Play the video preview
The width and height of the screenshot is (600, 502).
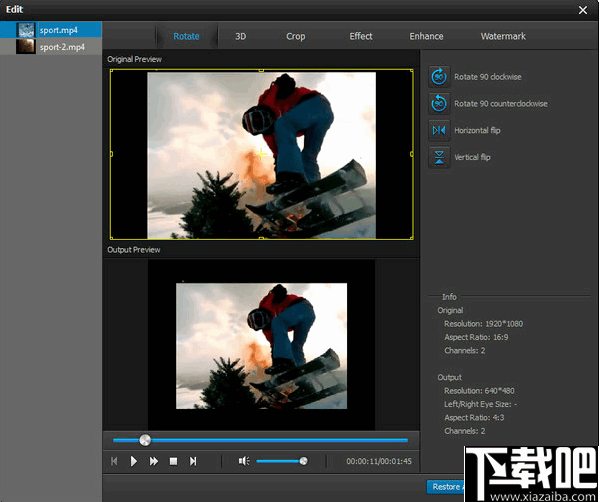click(134, 461)
